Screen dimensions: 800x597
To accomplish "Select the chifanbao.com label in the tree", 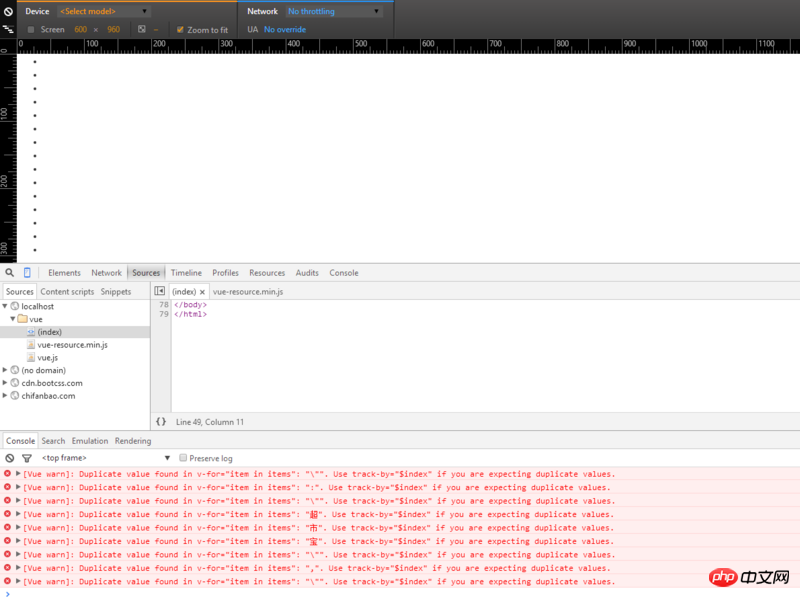I will [x=48, y=395].
